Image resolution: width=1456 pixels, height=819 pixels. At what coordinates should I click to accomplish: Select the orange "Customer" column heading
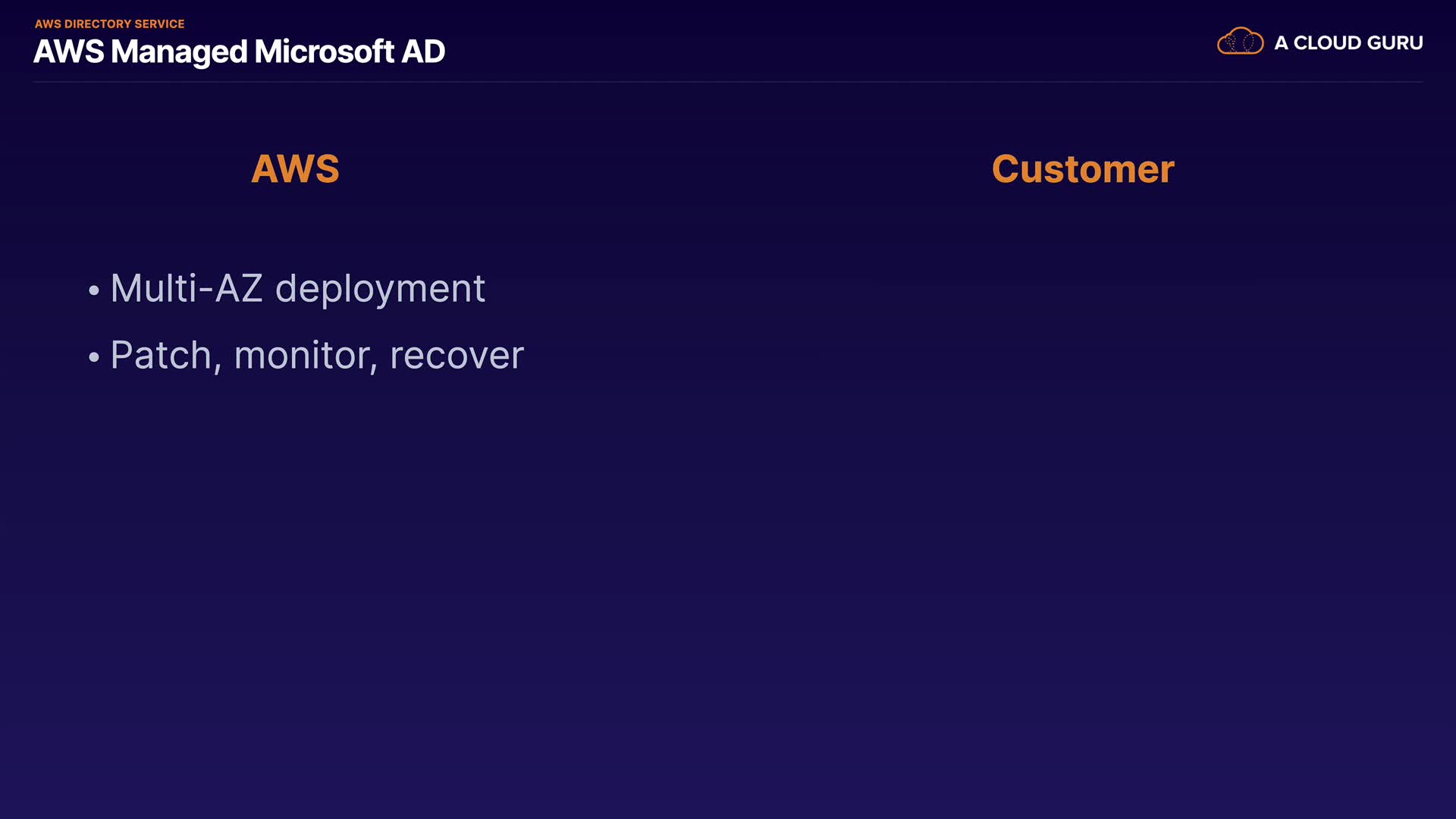pos(1083,168)
